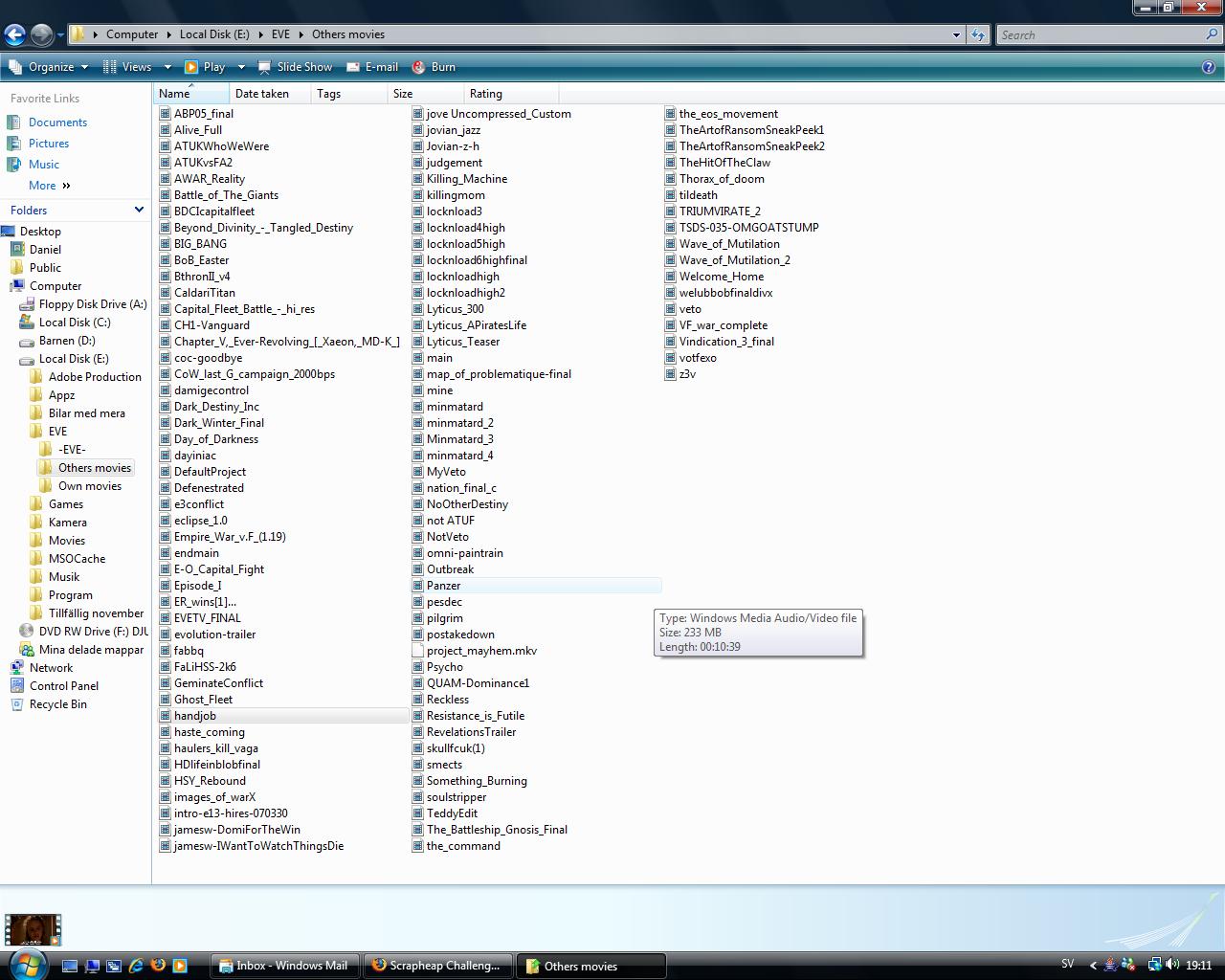
Task: Click the network connection tray icon
Action: (1155, 966)
